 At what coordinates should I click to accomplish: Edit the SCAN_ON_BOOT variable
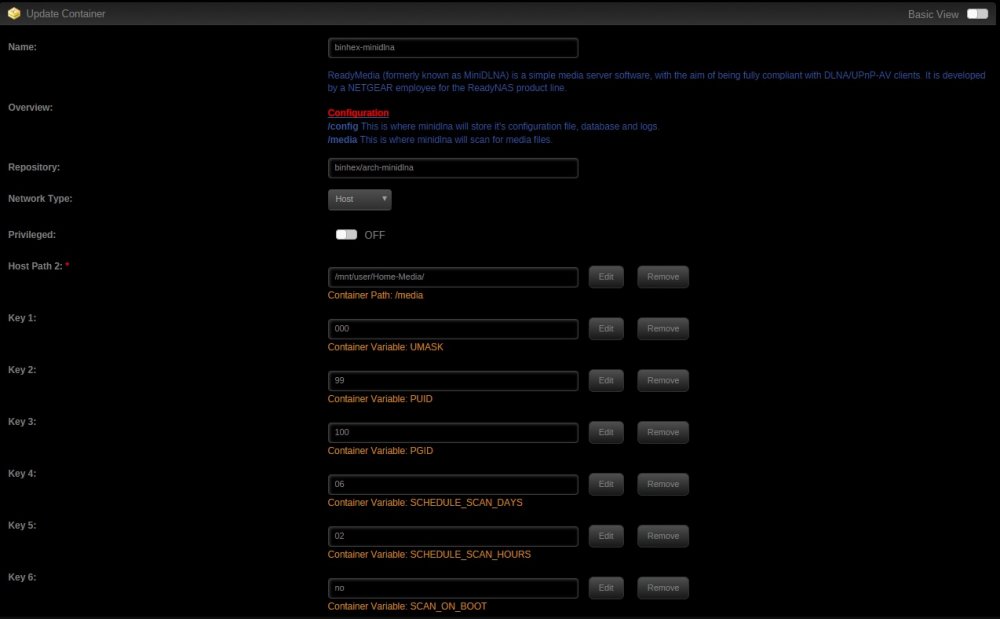tap(606, 588)
